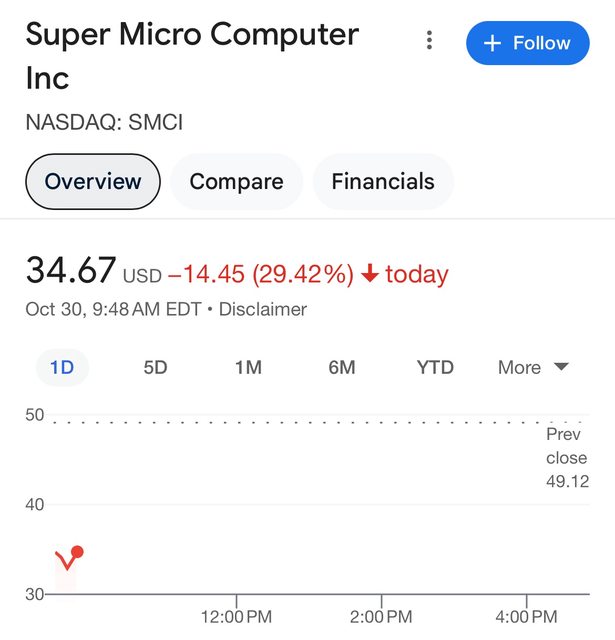Click the 12:00 PM axis label
This screenshot has height=640, width=615.
click(236, 616)
